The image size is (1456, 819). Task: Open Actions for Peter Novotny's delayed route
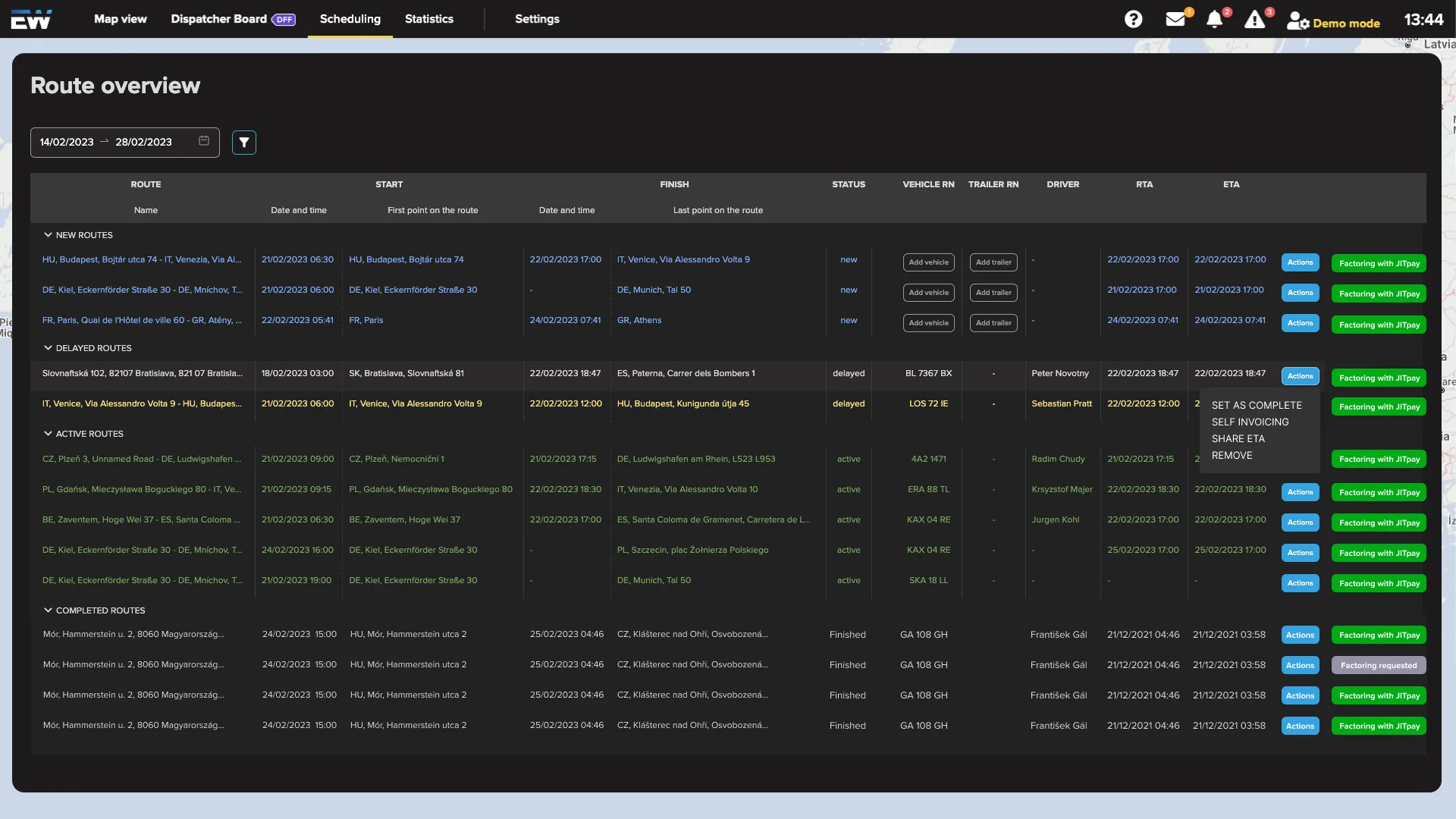coord(1300,376)
